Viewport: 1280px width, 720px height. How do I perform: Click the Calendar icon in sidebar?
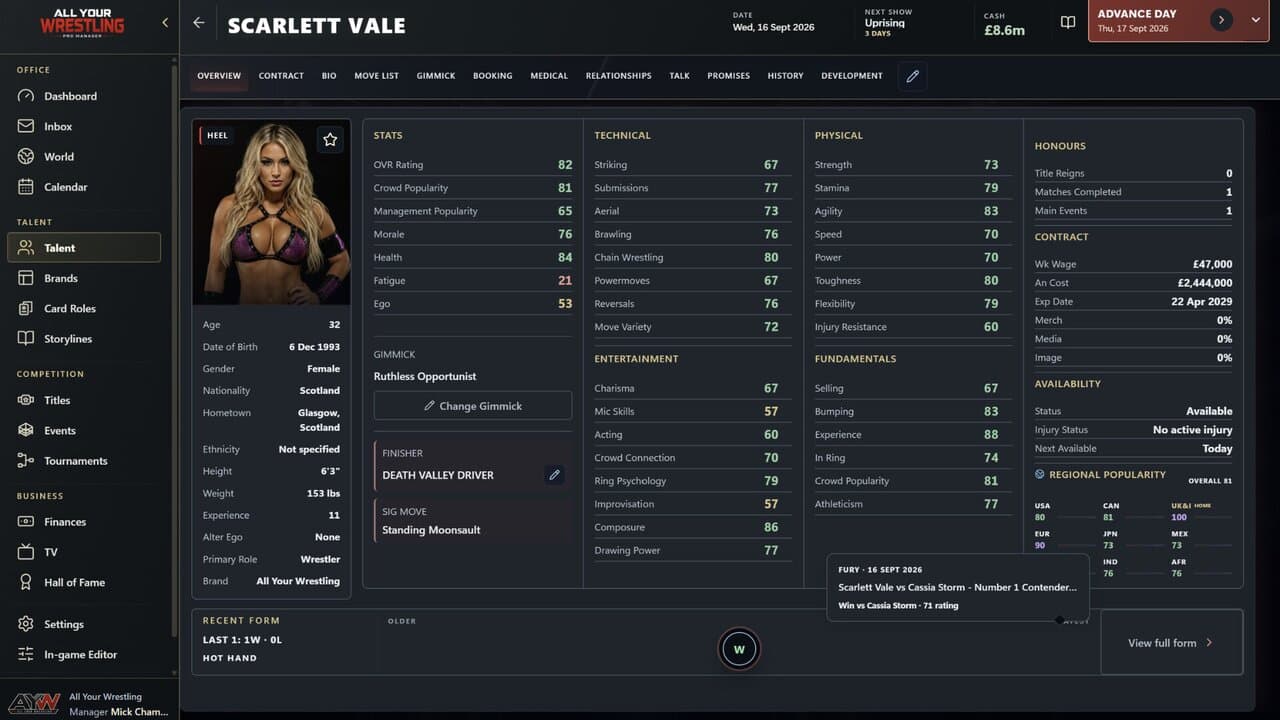tap(26, 187)
